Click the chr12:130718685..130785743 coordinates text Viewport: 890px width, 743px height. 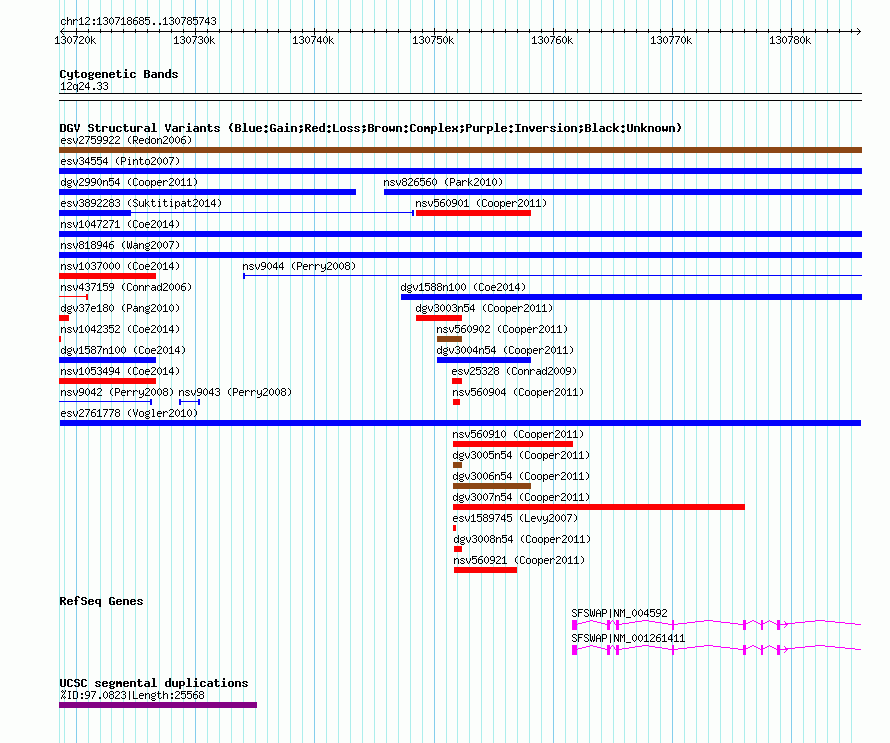[138, 21]
